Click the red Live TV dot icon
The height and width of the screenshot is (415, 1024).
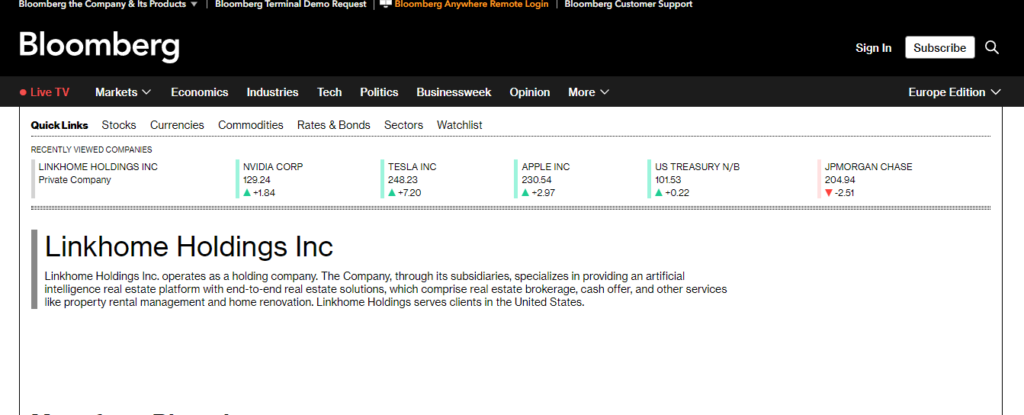[x=24, y=92]
